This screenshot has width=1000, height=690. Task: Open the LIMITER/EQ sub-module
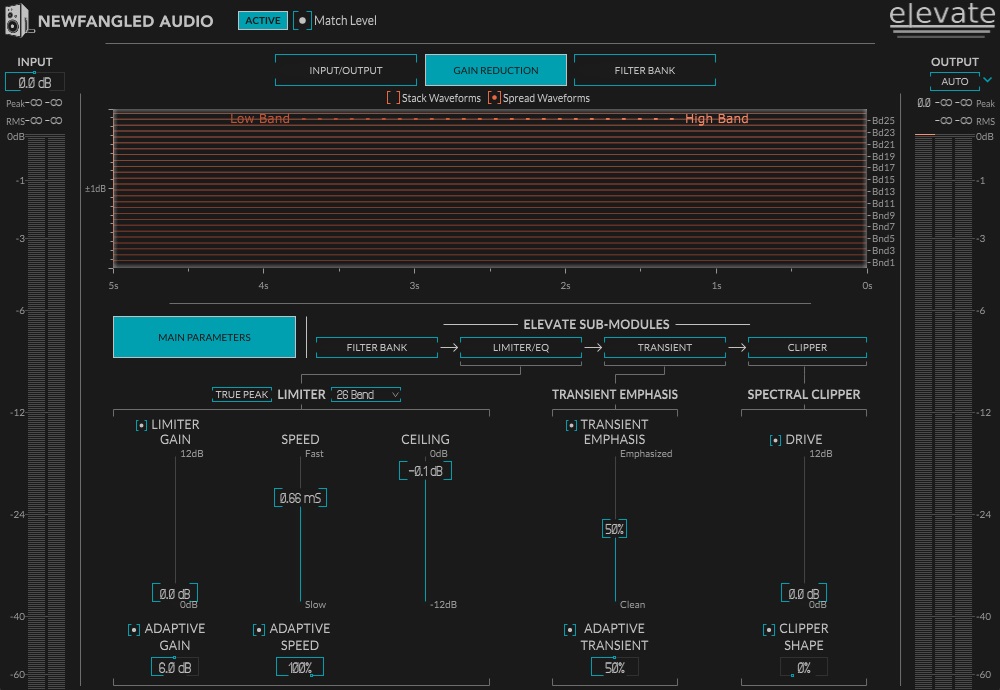pos(520,347)
